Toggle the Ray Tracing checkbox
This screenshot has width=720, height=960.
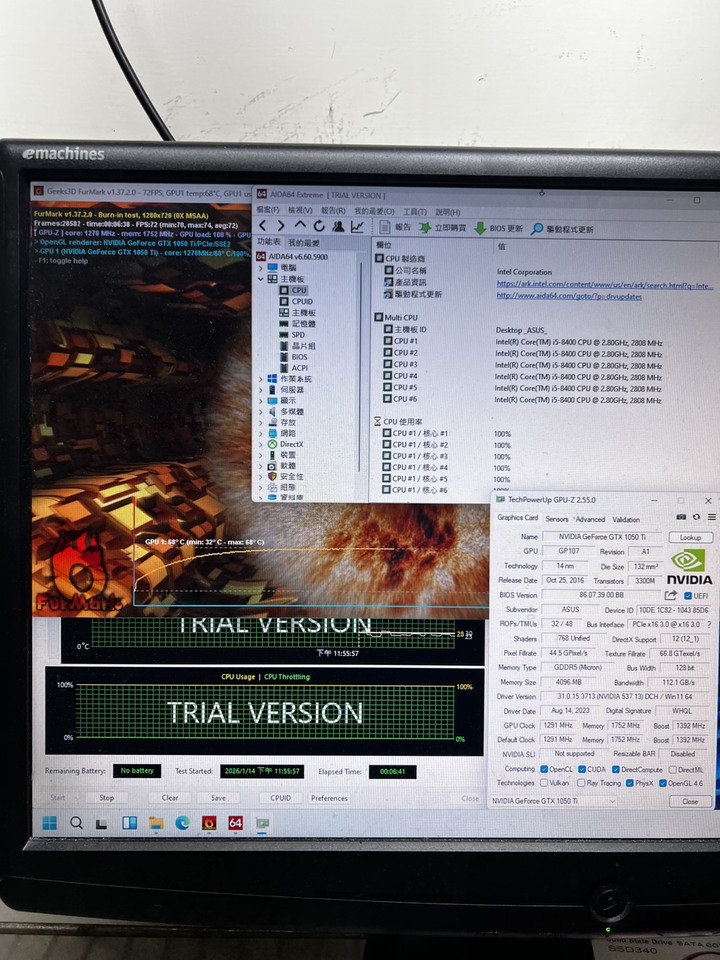(581, 783)
